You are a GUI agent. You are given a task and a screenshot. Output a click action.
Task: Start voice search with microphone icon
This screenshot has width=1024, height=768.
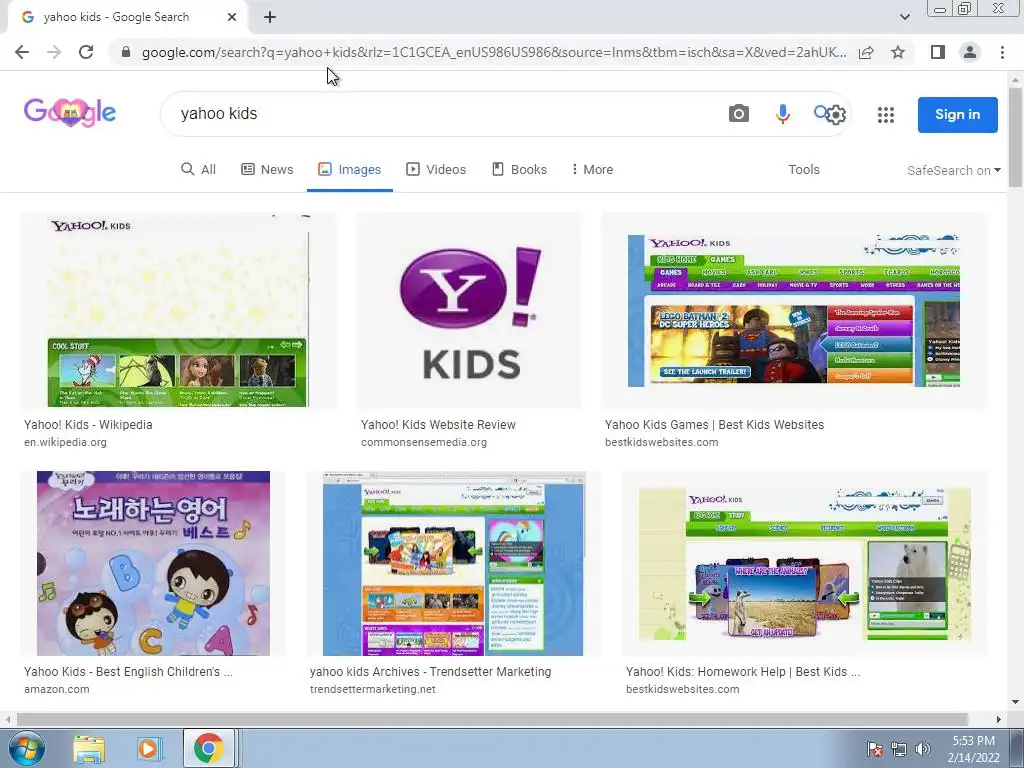click(782, 114)
